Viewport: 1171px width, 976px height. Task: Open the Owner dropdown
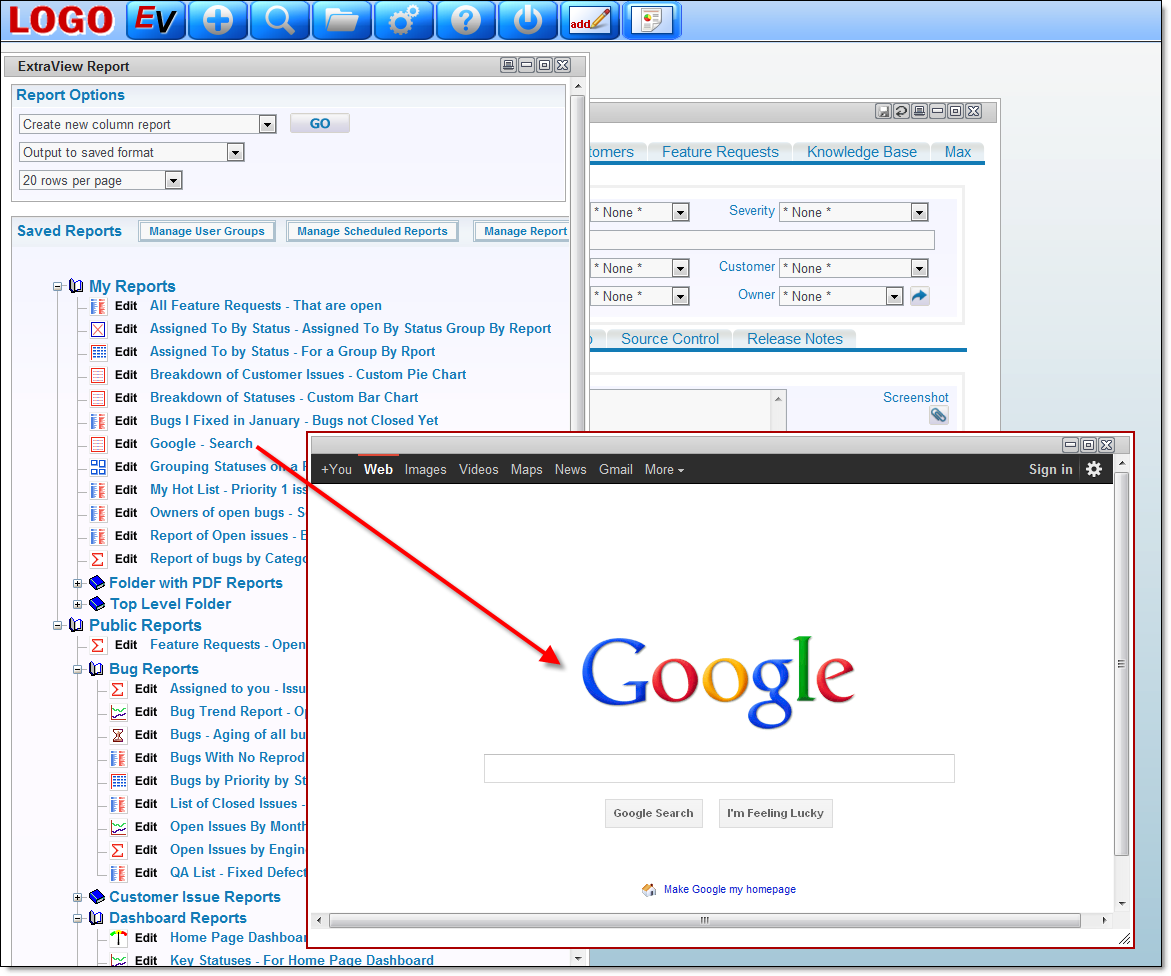coord(894,296)
